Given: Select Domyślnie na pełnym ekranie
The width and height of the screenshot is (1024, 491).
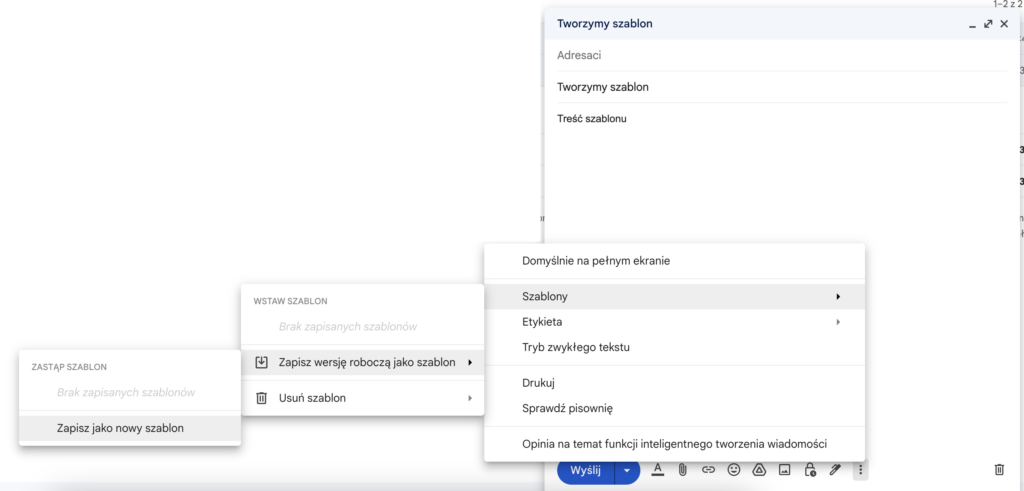Looking at the screenshot, I should [x=674, y=261].
